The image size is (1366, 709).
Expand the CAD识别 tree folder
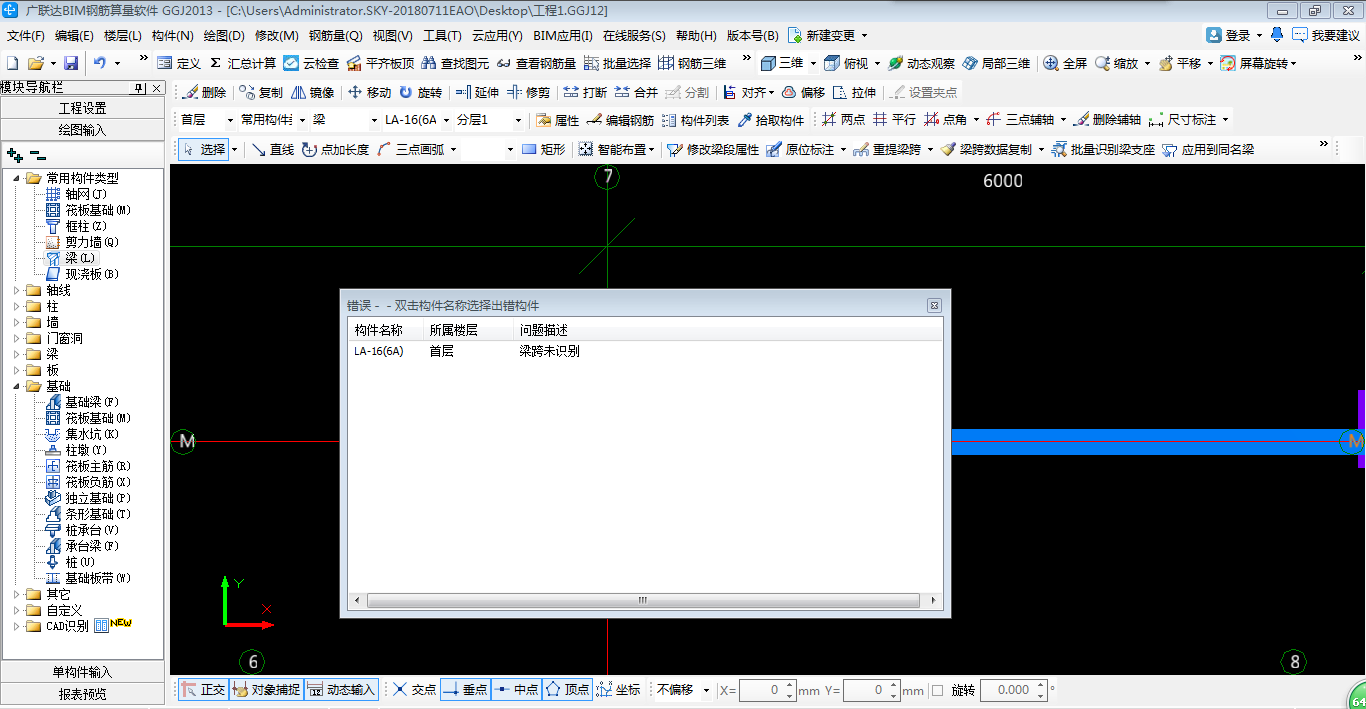17,627
